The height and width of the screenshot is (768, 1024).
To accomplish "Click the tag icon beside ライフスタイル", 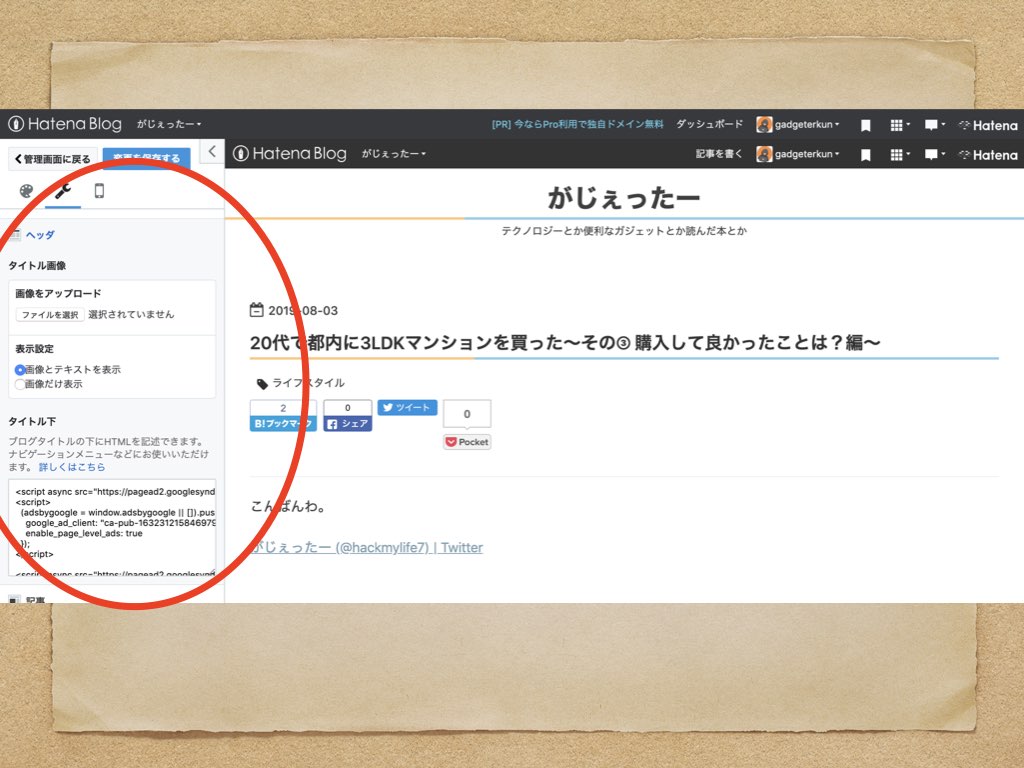I will click(x=262, y=383).
